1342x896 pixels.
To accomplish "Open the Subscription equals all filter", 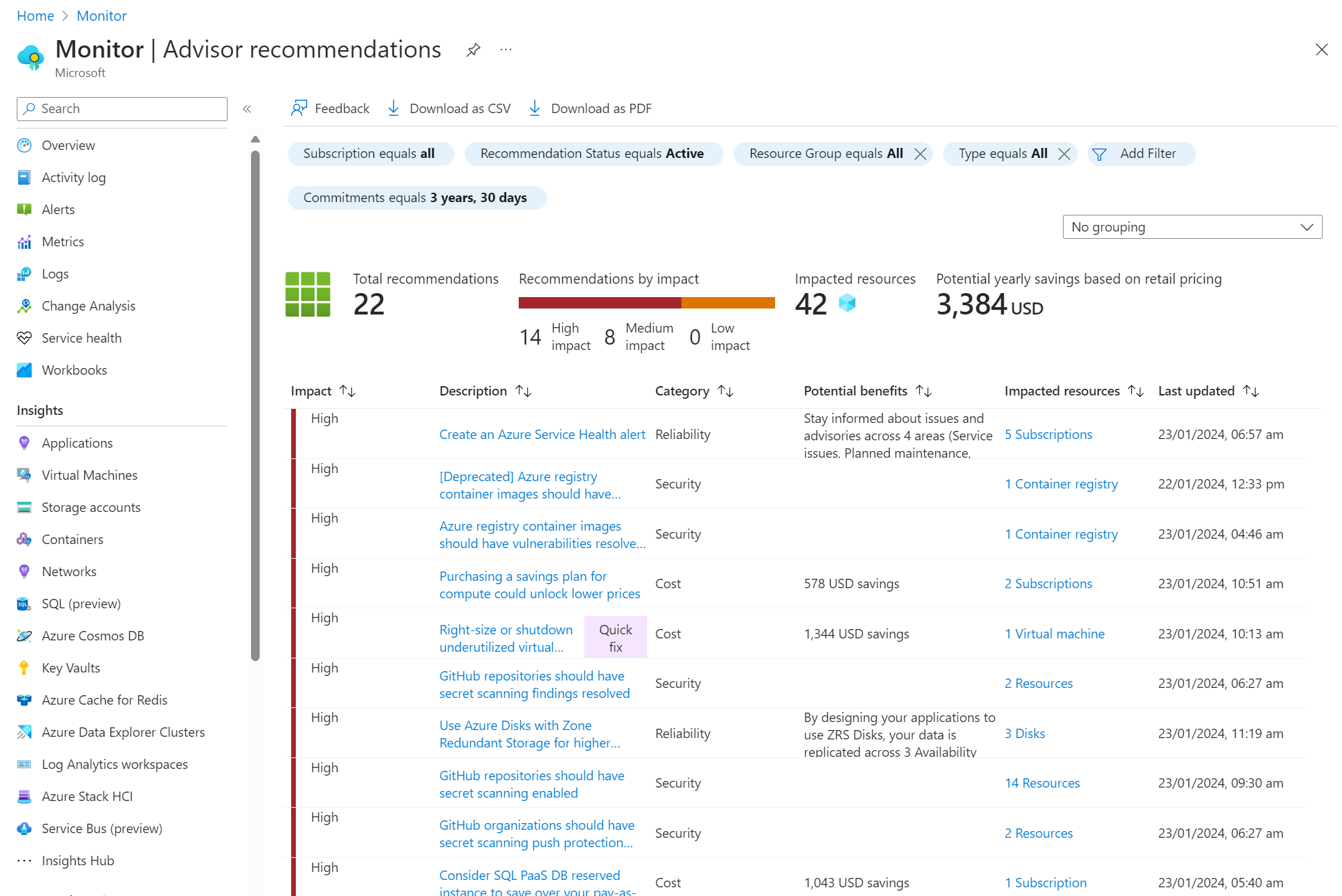I will [371, 154].
